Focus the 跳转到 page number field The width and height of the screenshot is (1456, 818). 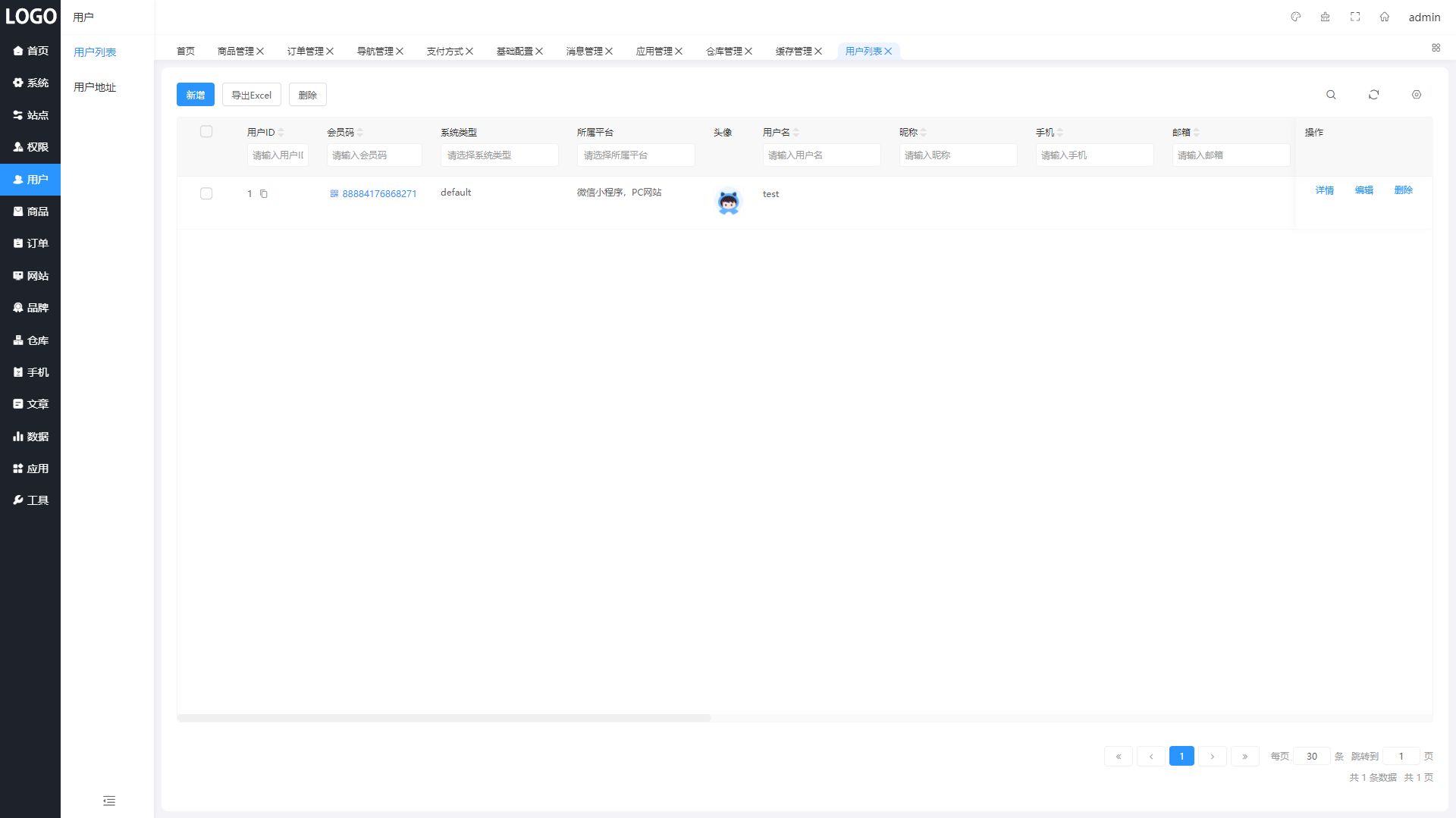1401,756
